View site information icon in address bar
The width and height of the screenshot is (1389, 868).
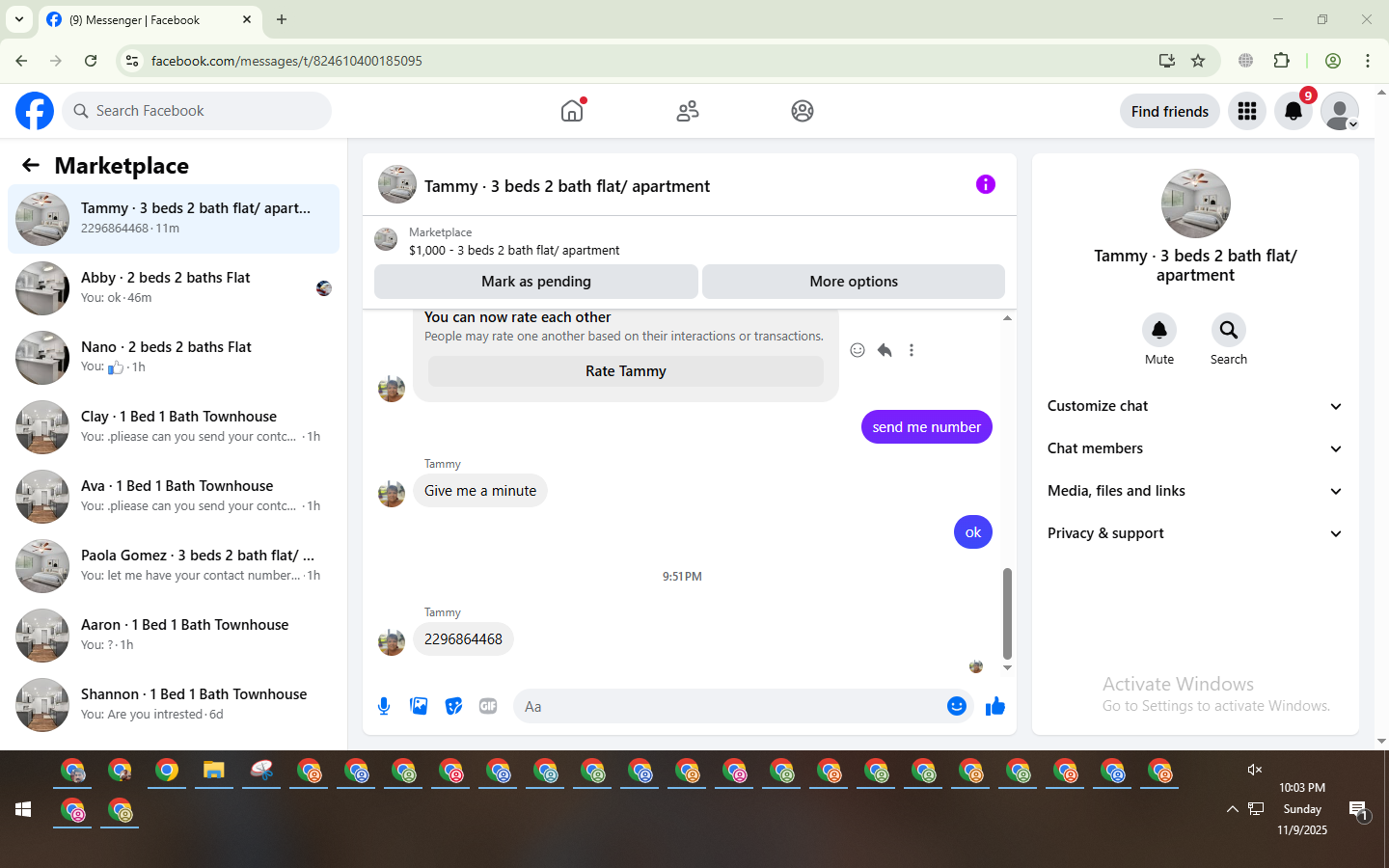coord(132,61)
